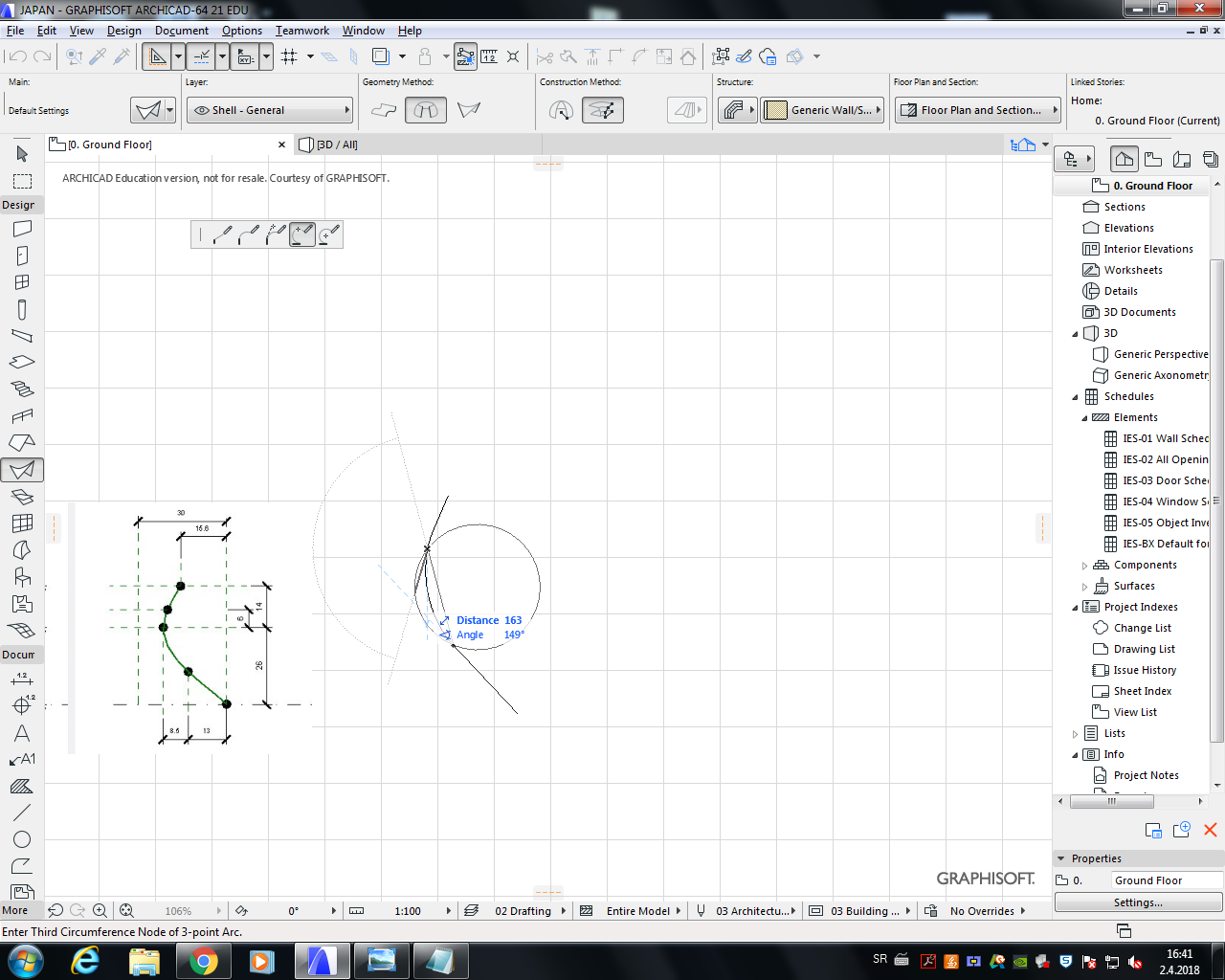This screenshot has width=1225, height=980.
Task: Open the Trace reference icon
Action: pos(380,56)
